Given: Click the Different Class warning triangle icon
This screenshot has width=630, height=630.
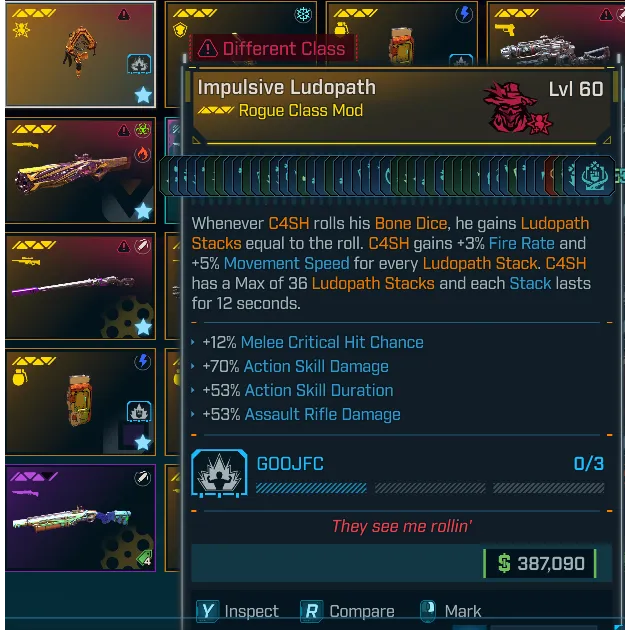Looking at the screenshot, I should [x=208, y=49].
